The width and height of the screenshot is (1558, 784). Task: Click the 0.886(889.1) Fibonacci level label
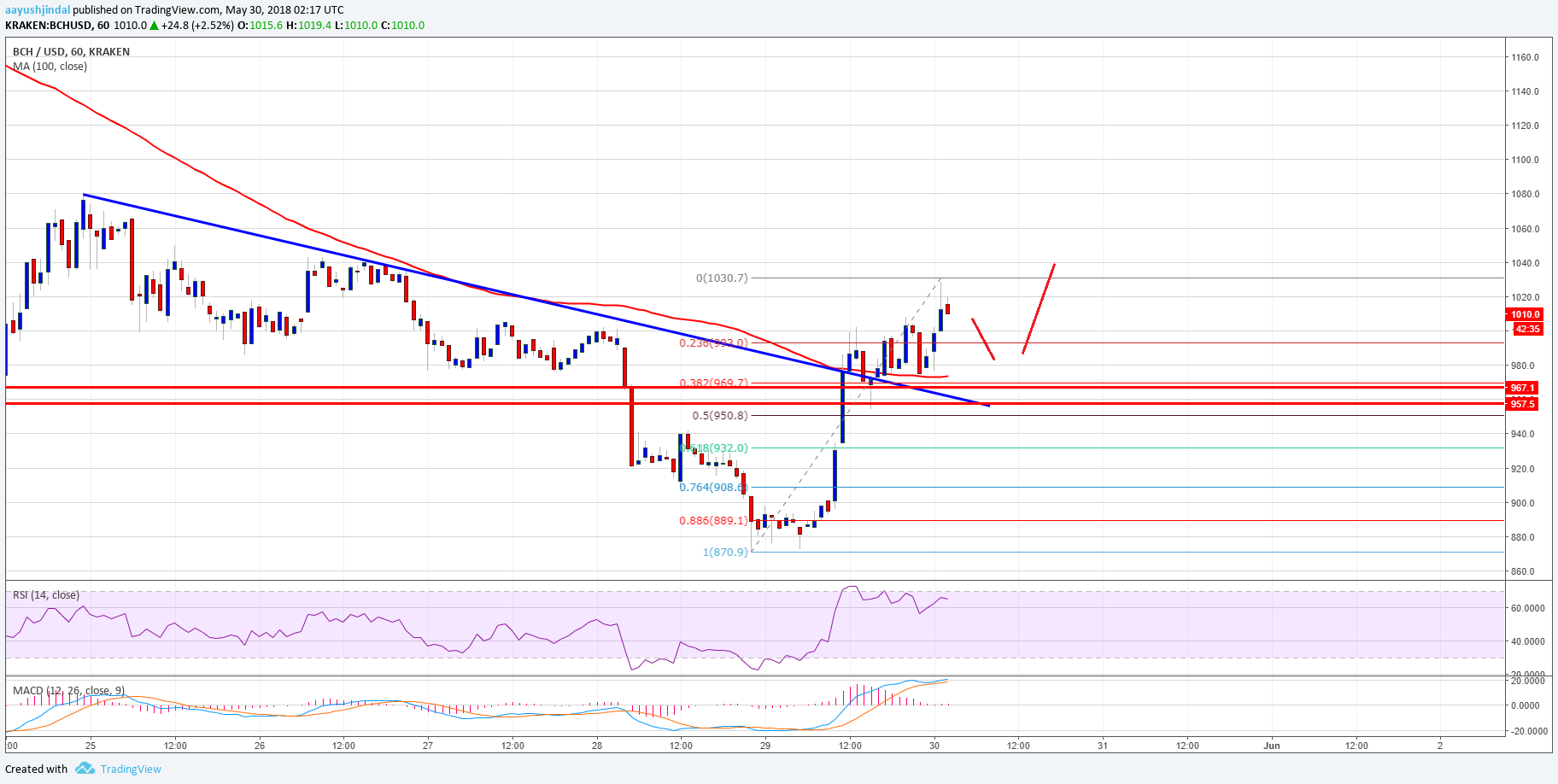713,520
